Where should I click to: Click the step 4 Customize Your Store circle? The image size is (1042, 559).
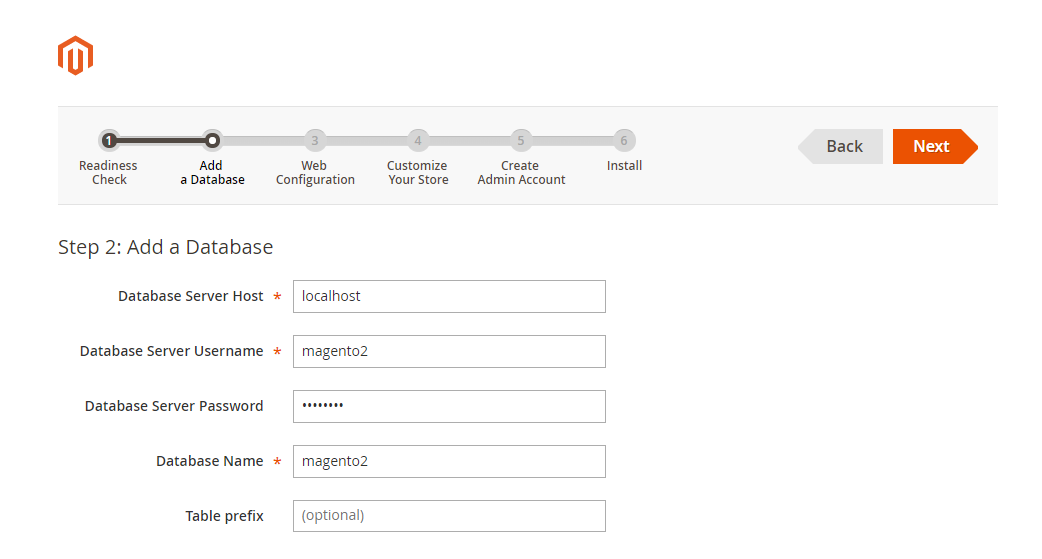tap(418, 141)
